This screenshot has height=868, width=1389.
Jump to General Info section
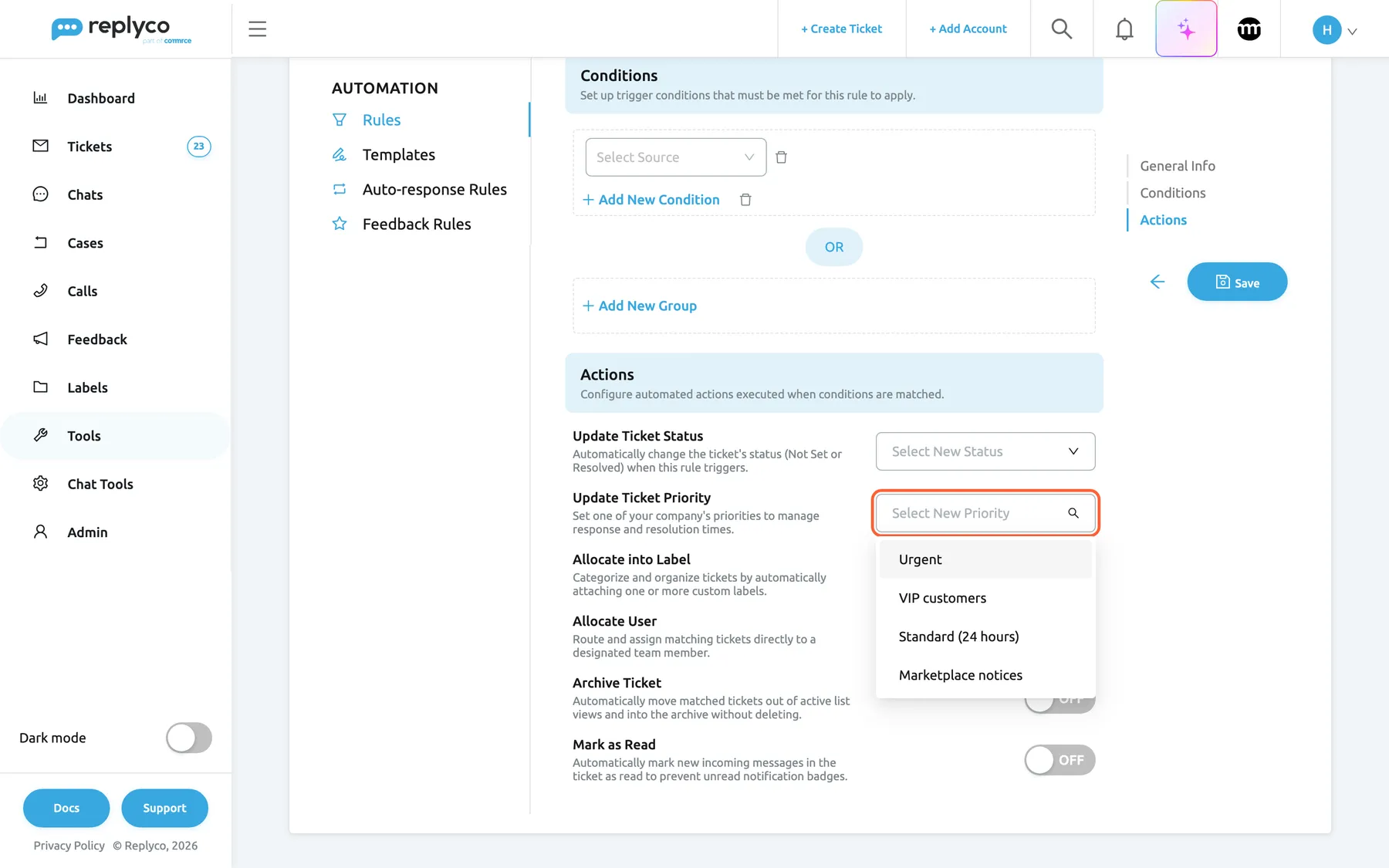(1178, 166)
